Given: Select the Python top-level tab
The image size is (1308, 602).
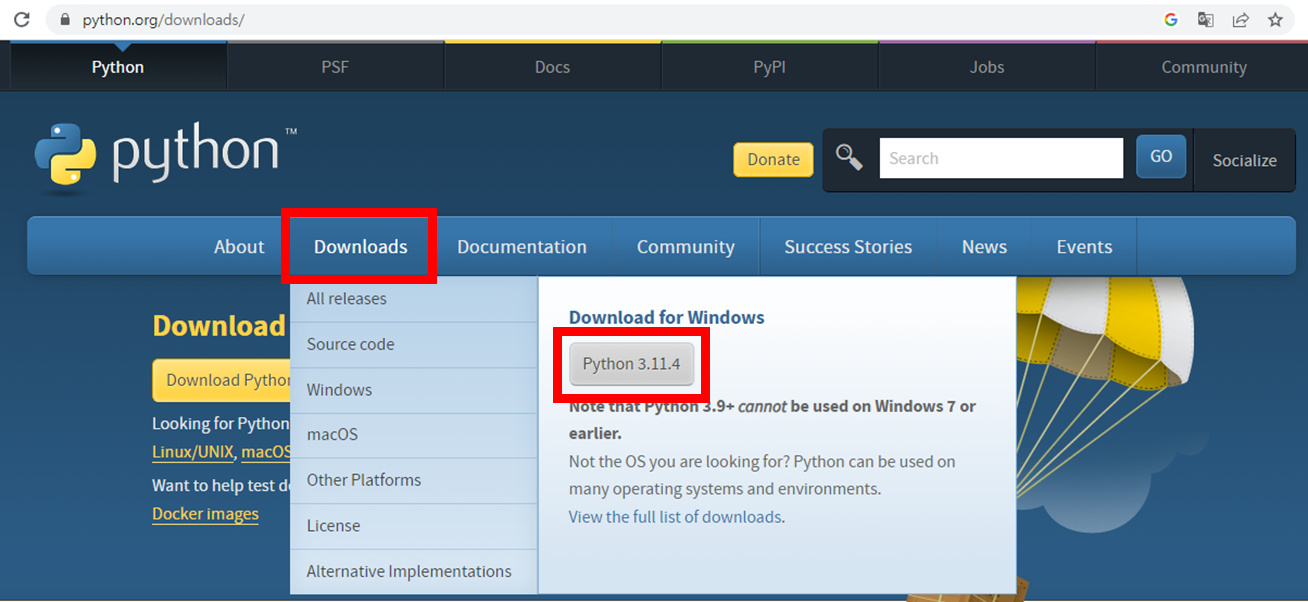Looking at the screenshot, I should point(118,67).
